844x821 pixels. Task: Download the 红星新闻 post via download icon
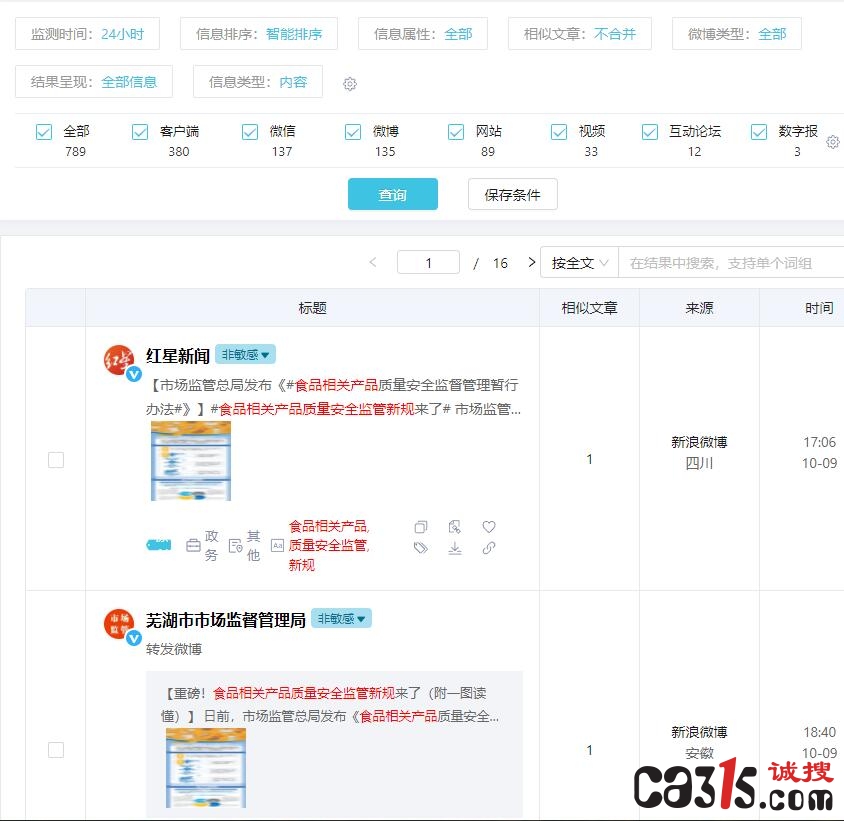(x=455, y=548)
